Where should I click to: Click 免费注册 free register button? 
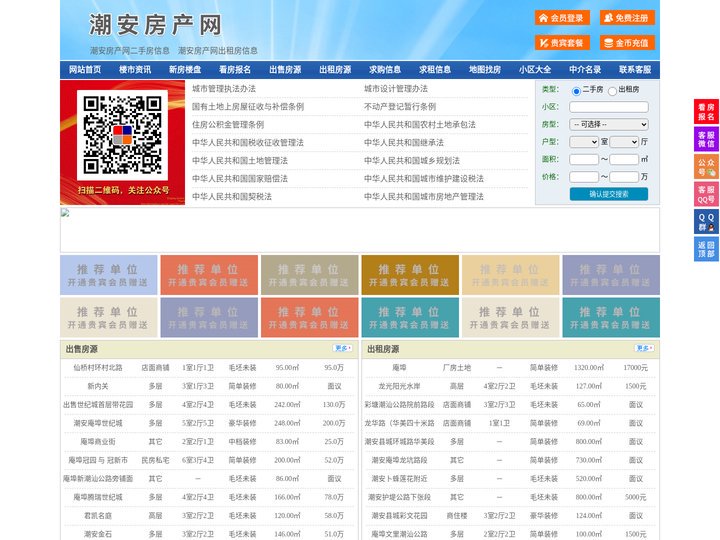pos(627,18)
